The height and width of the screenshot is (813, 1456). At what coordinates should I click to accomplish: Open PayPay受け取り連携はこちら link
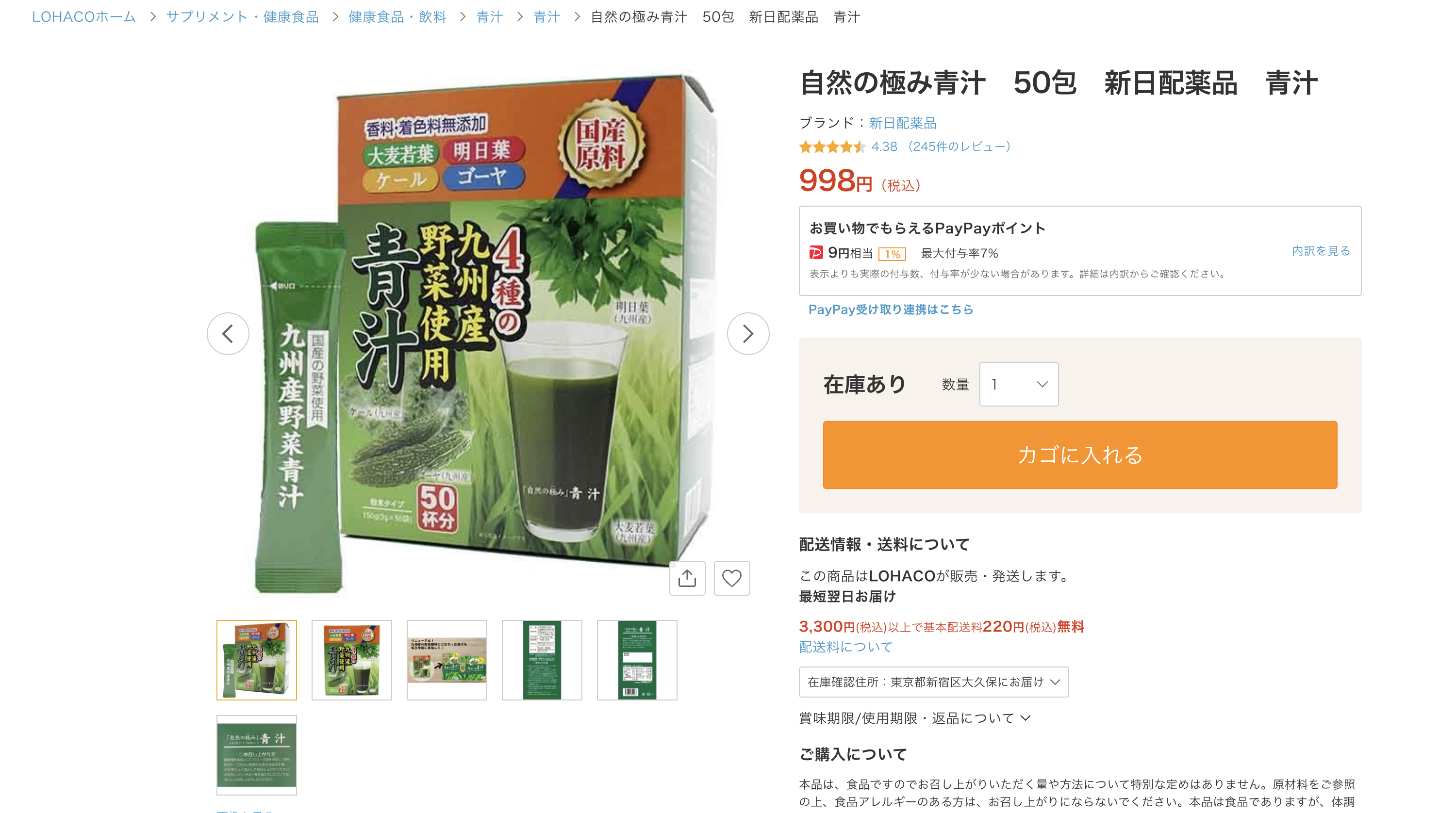(x=890, y=309)
